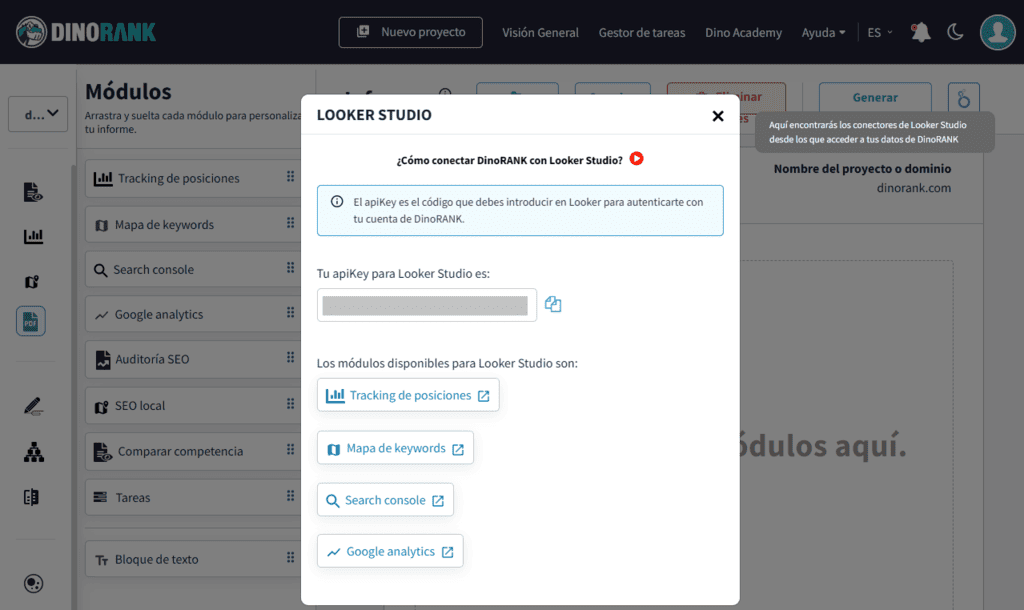Select Tareas module
This screenshot has width=1024, height=610.
tap(193, 498)
